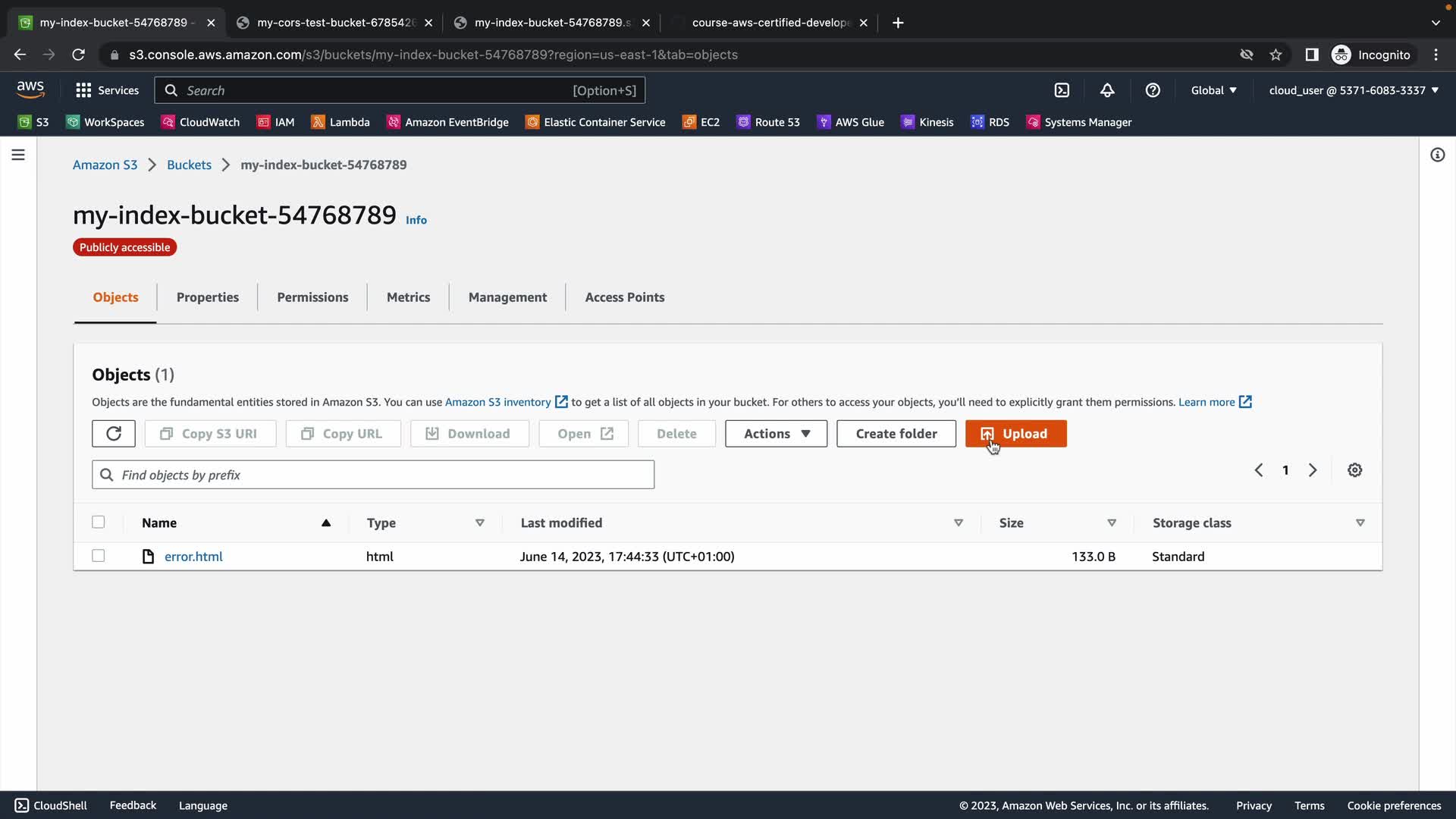The width and height of the screenshot is (1456, 819).
Task: Click the Find objects by prefix field
Action: click(373, 475)
